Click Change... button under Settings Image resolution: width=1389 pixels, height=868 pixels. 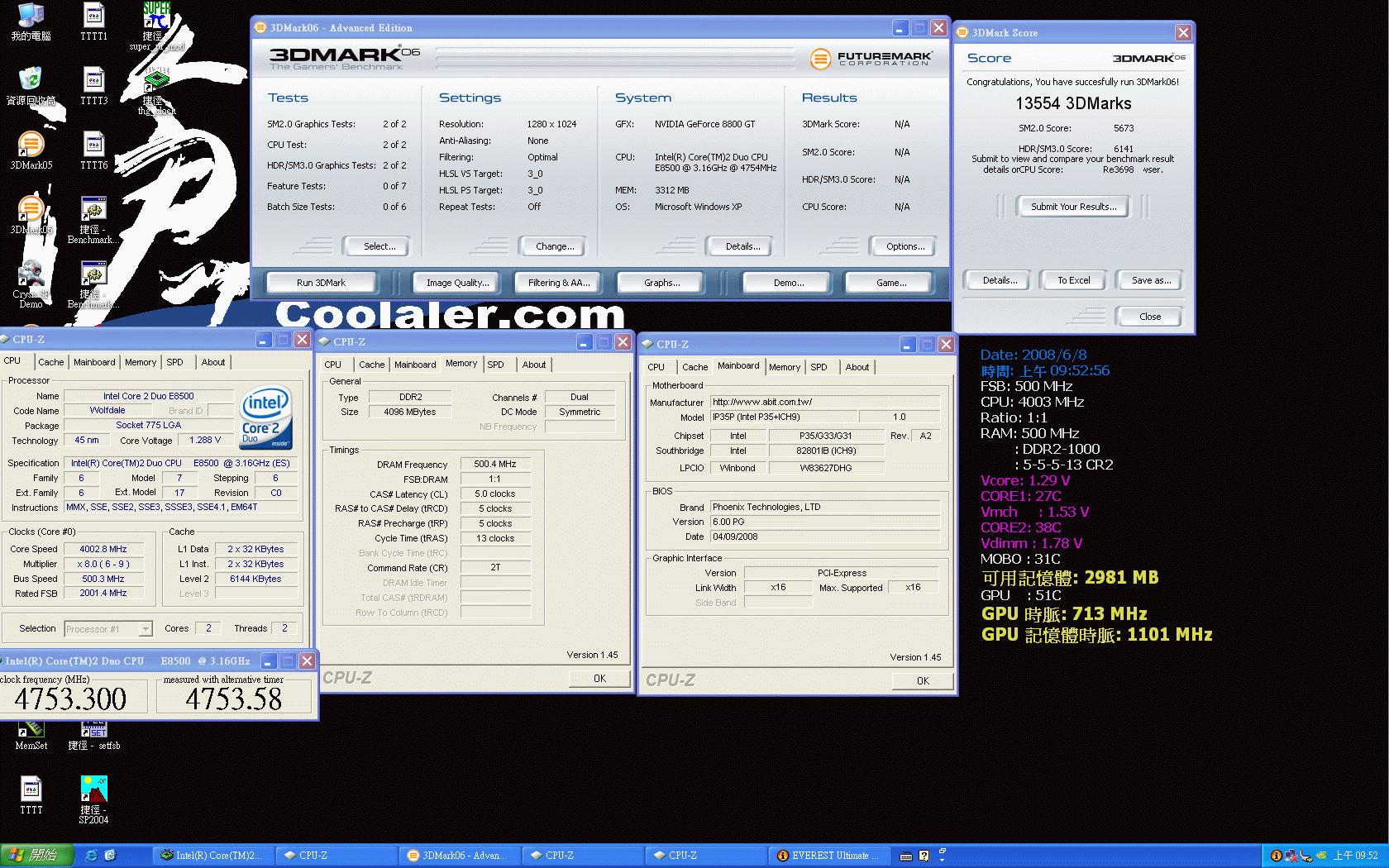point(555,246)
